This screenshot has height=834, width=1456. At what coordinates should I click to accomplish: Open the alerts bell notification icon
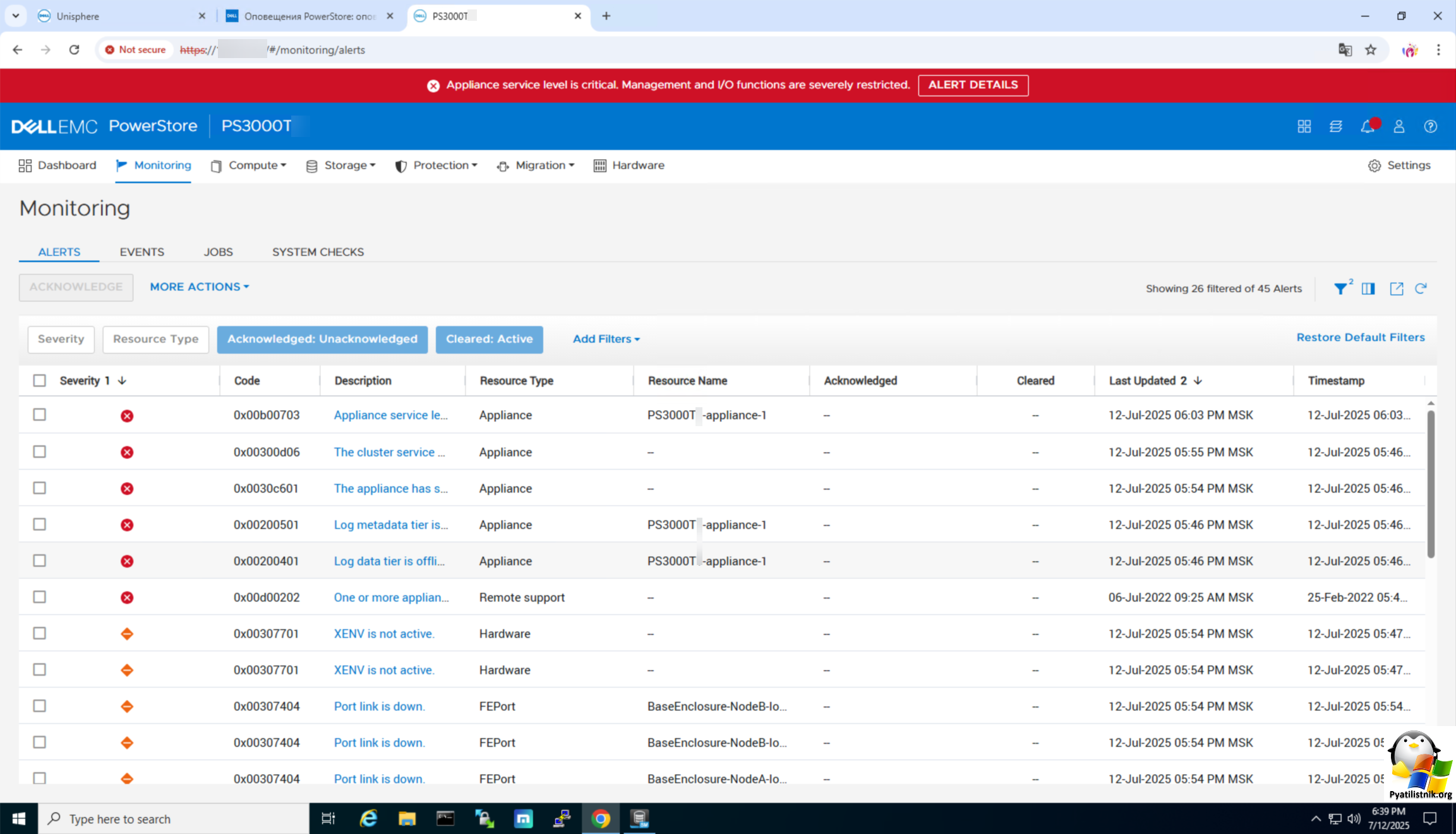[1368, 126]
